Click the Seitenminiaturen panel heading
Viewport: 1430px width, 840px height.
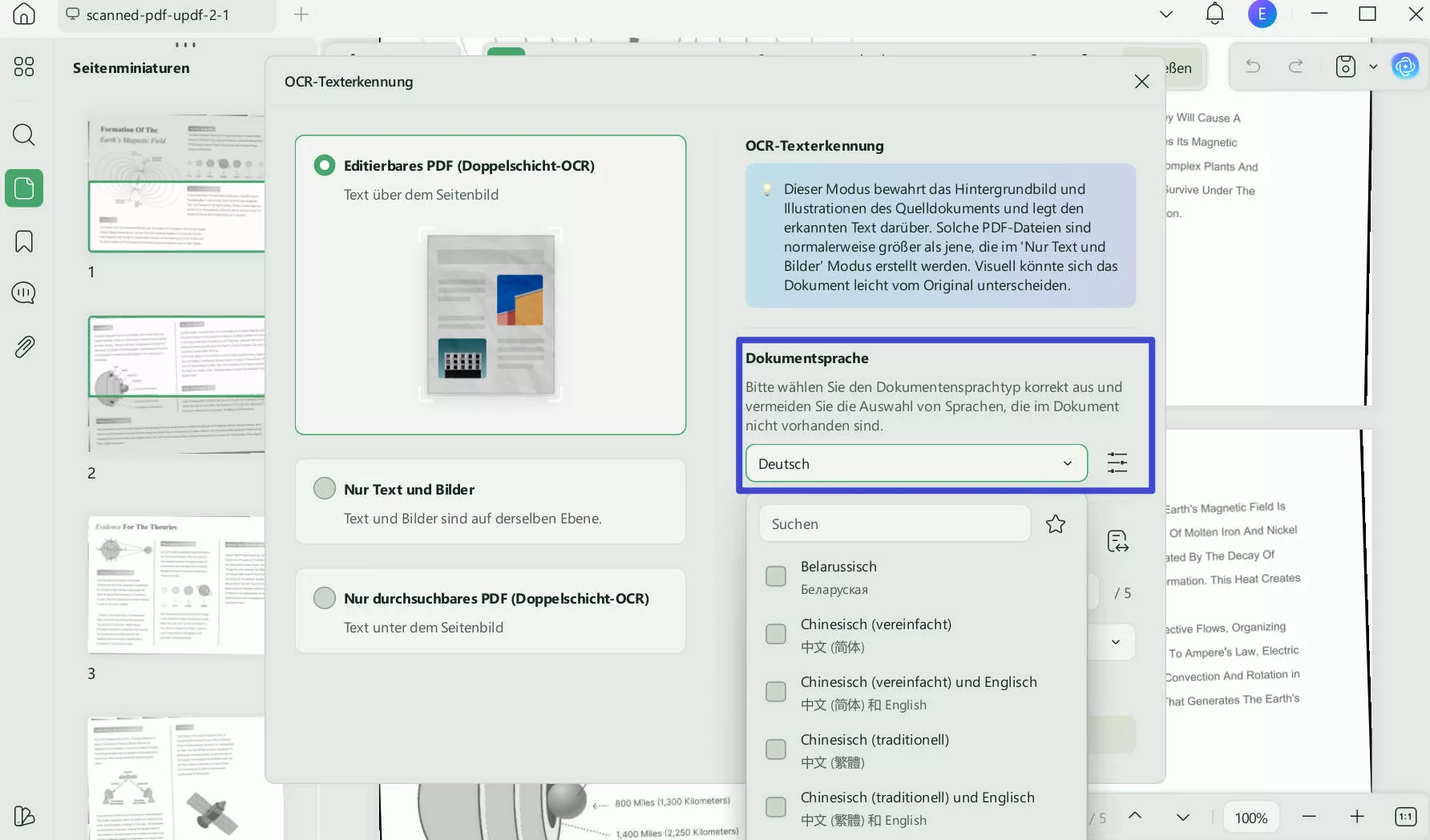(131, 68)
